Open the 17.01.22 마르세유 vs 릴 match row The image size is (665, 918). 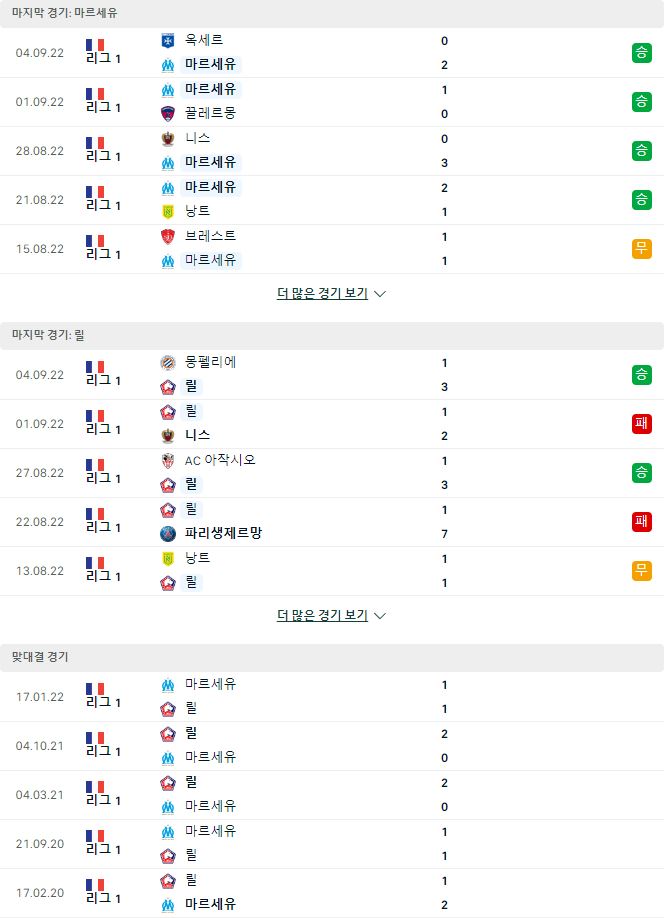(332, 697)
